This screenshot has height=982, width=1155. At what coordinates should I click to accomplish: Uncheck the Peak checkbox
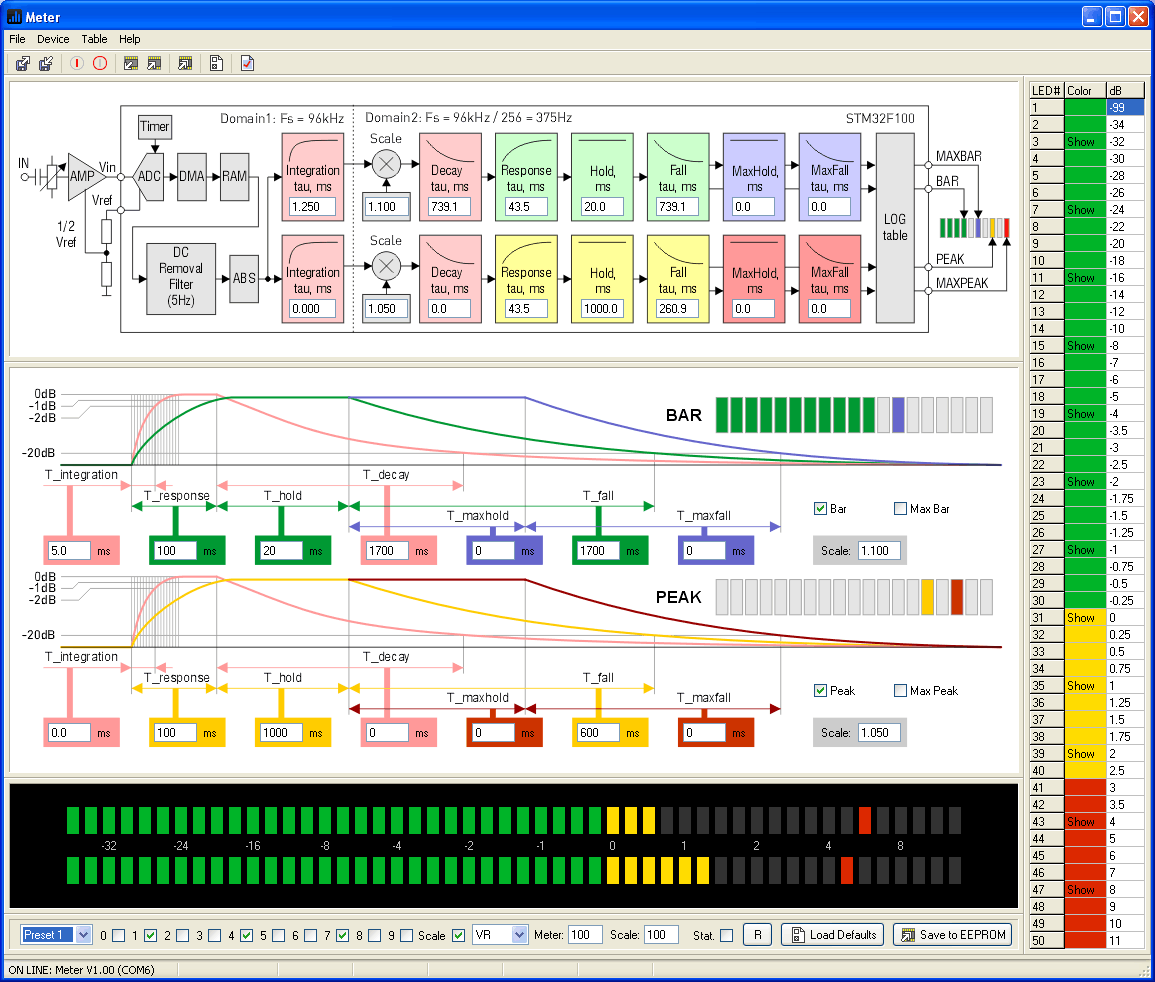tap(820, 691)
